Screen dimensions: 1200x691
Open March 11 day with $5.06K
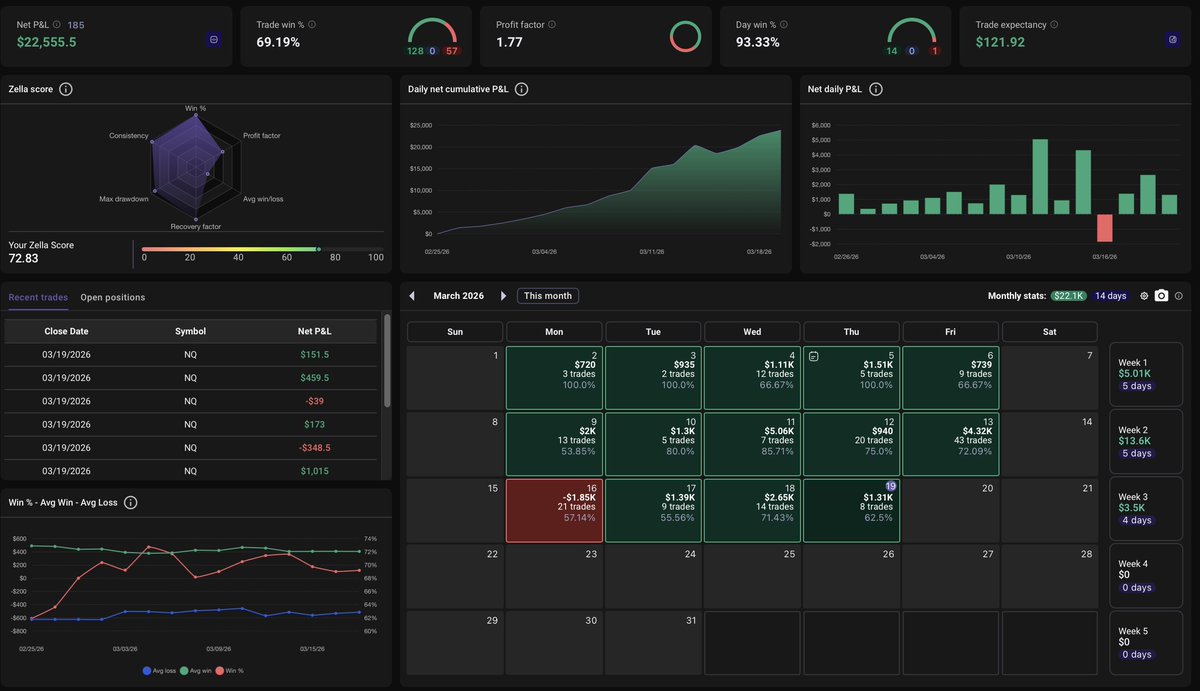coord(752,444)
